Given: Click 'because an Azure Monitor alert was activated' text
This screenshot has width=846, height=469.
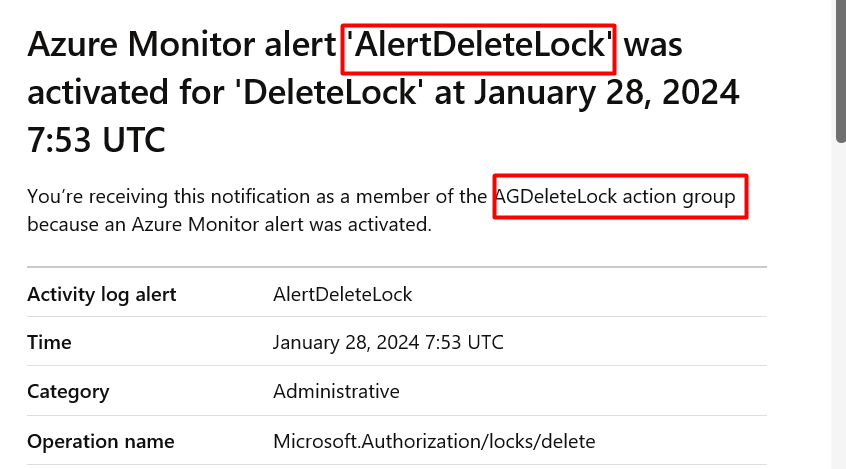Looking at the screenshot, I should (x=229, y=225).
